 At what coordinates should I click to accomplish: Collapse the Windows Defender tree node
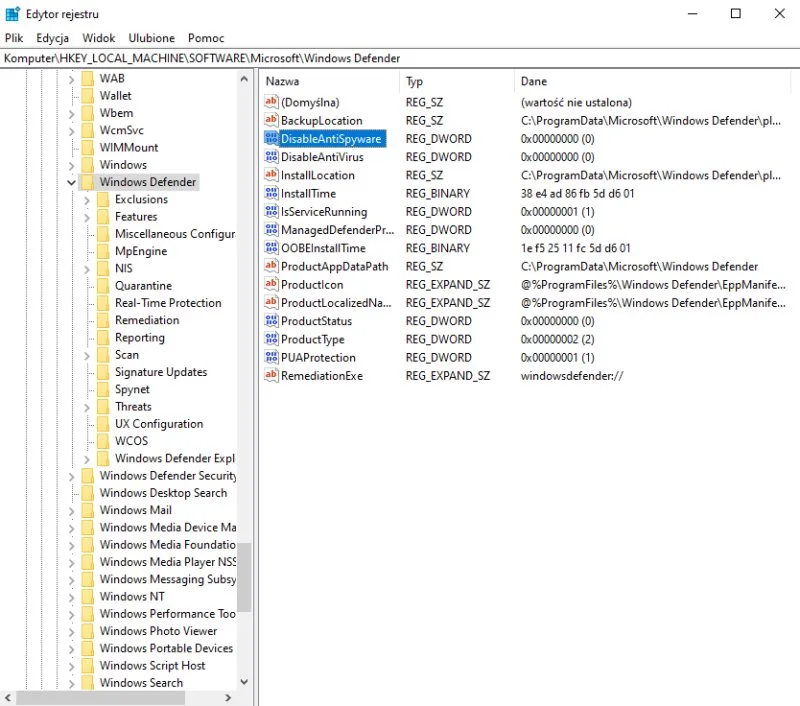[x=71, y=183]
